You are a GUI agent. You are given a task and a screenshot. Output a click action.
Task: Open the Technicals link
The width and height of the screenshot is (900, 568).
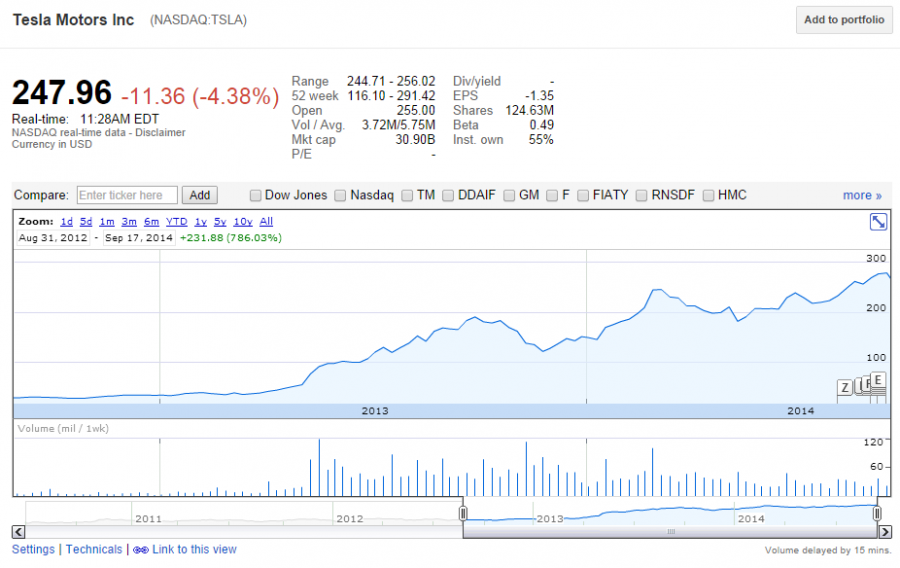click(x=94, y=549)
